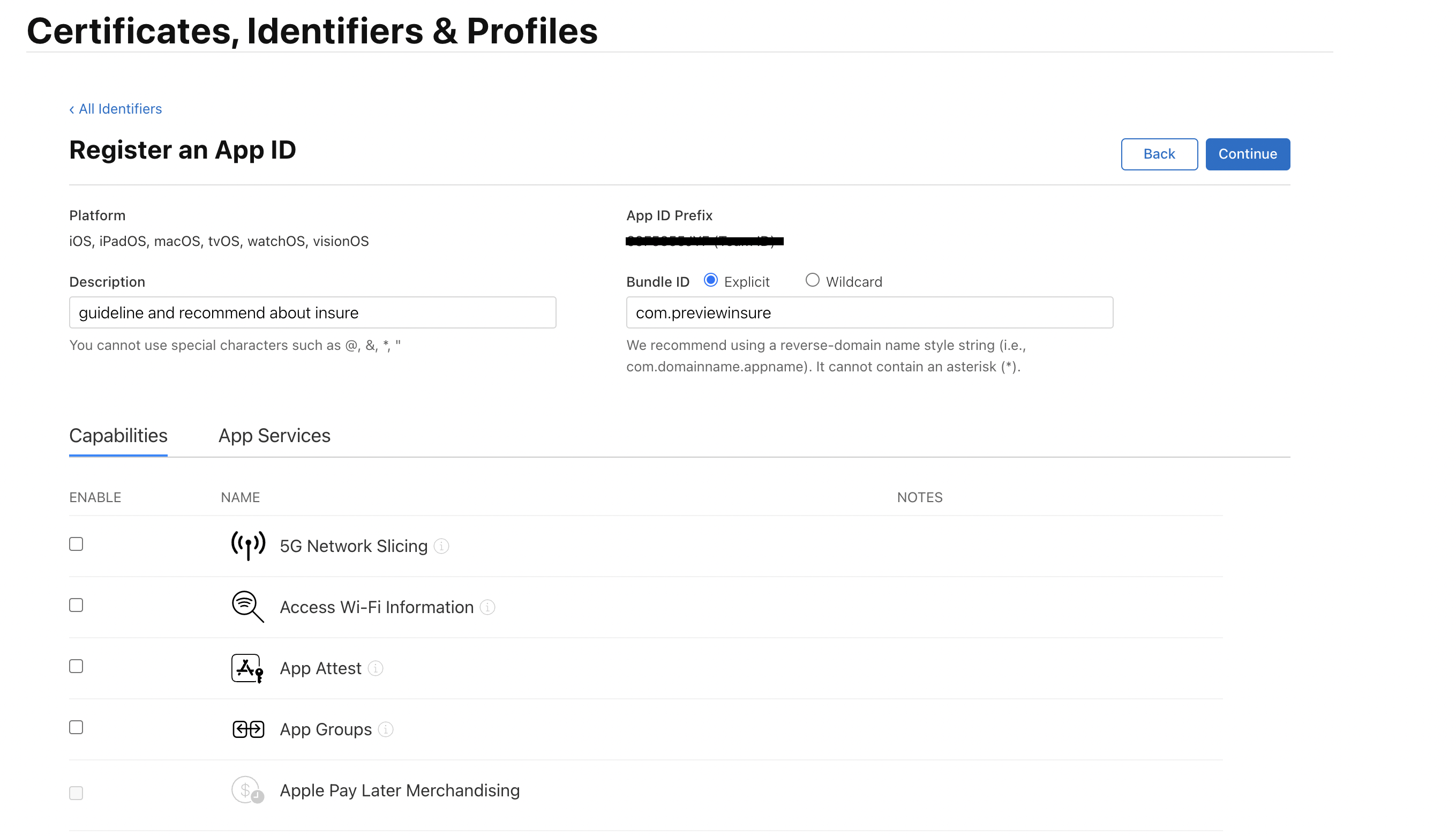The height and width of the screenshot is (836, 1456).
Task: Click inside the Description text field
Action: click(312, 312)
